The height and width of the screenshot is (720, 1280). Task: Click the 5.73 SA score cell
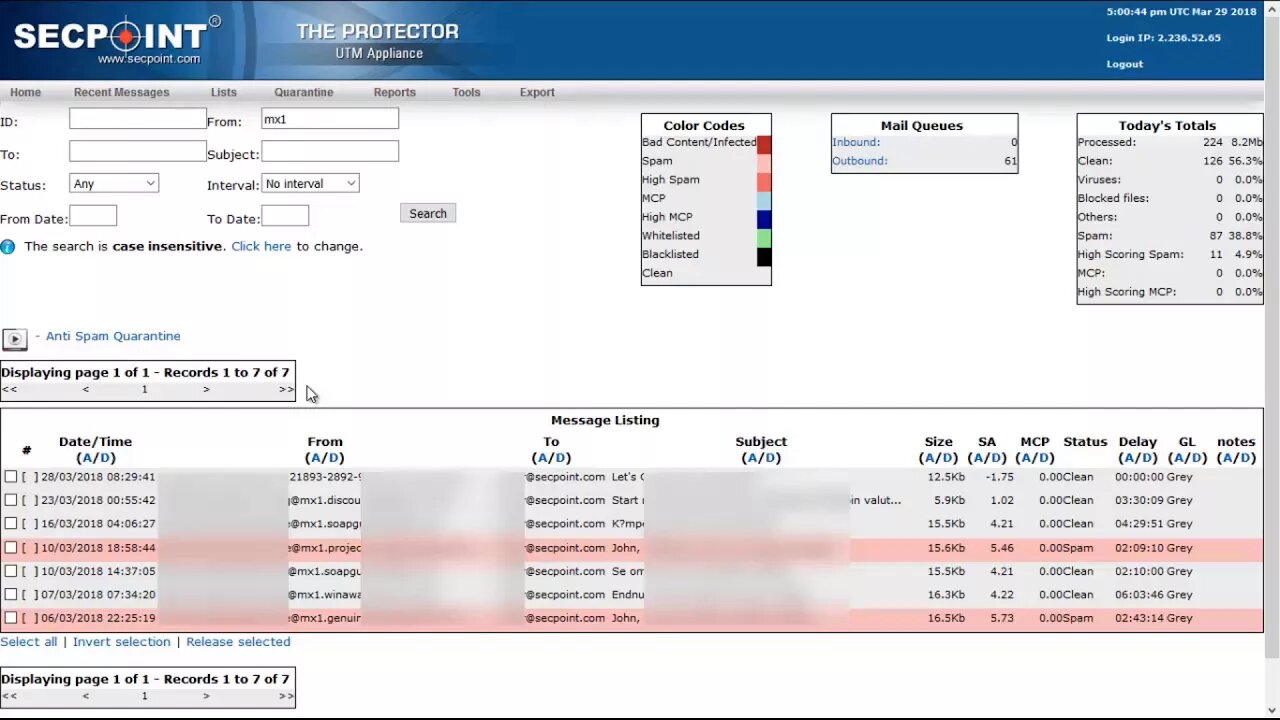tap(1001, 618)
